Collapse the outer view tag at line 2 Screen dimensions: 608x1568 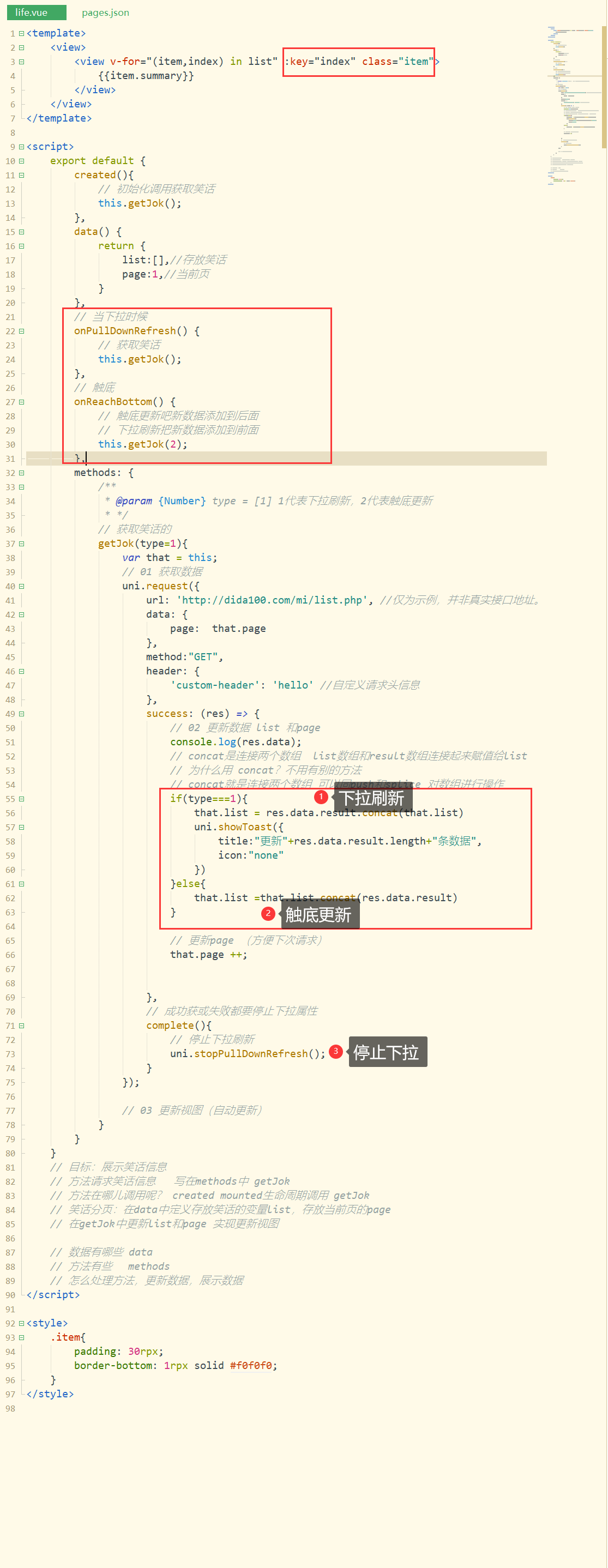[21, 47]
